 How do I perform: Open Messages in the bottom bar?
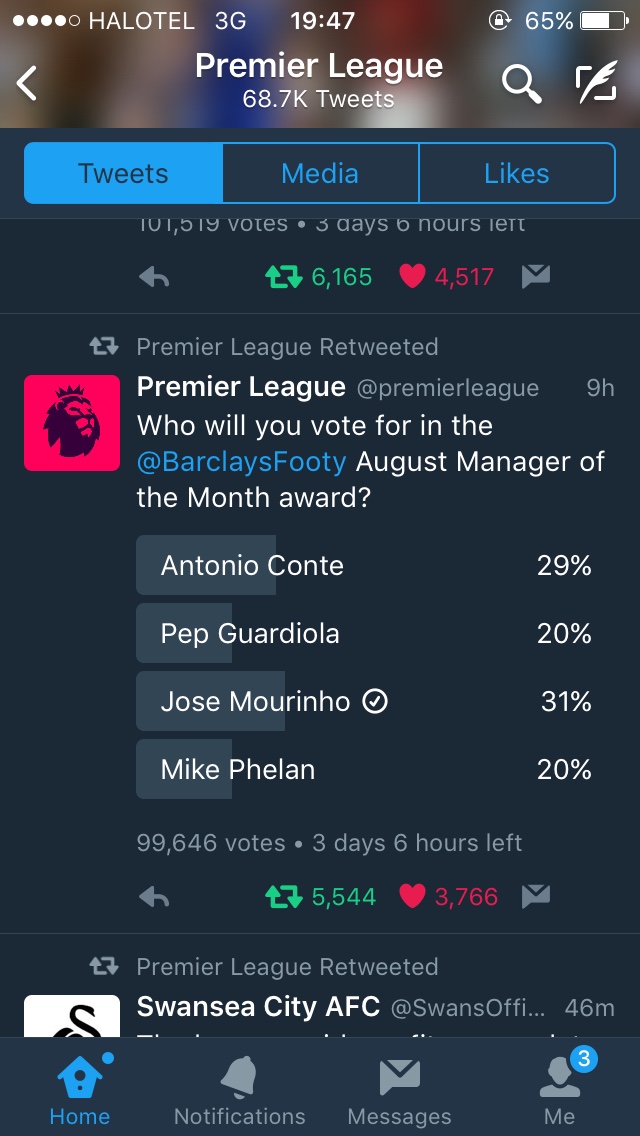tap(399, 1091)
